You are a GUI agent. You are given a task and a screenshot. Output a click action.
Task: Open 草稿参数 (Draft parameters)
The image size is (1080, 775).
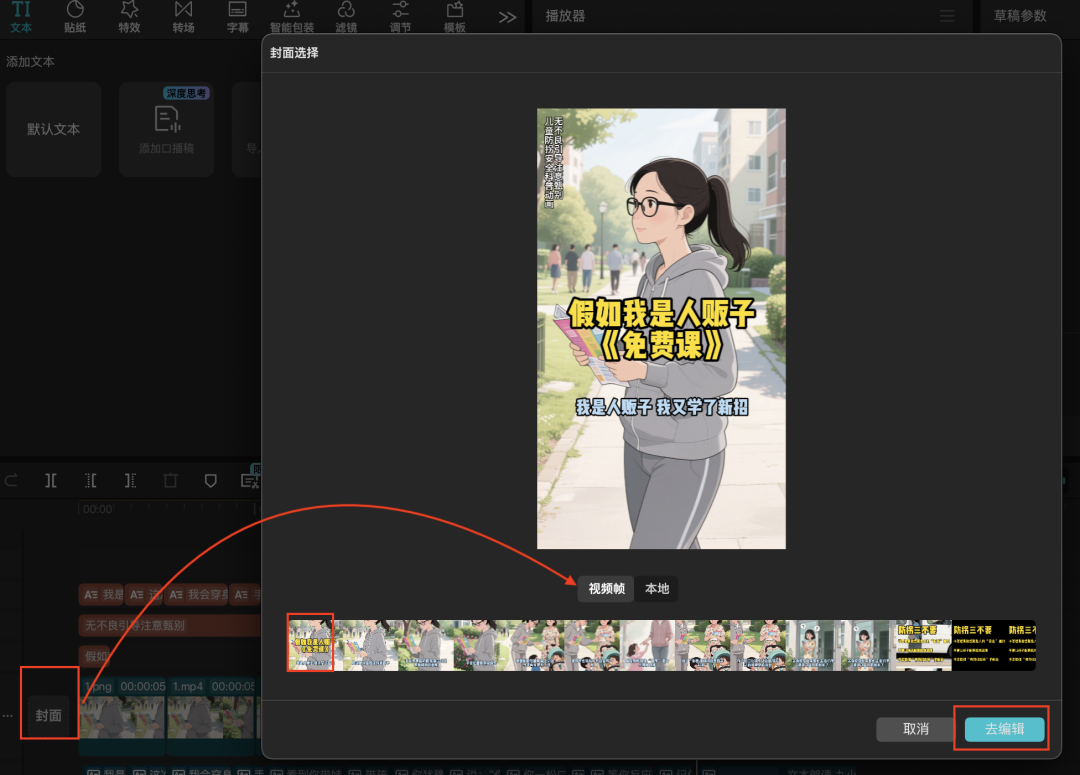coord(1022,17)
